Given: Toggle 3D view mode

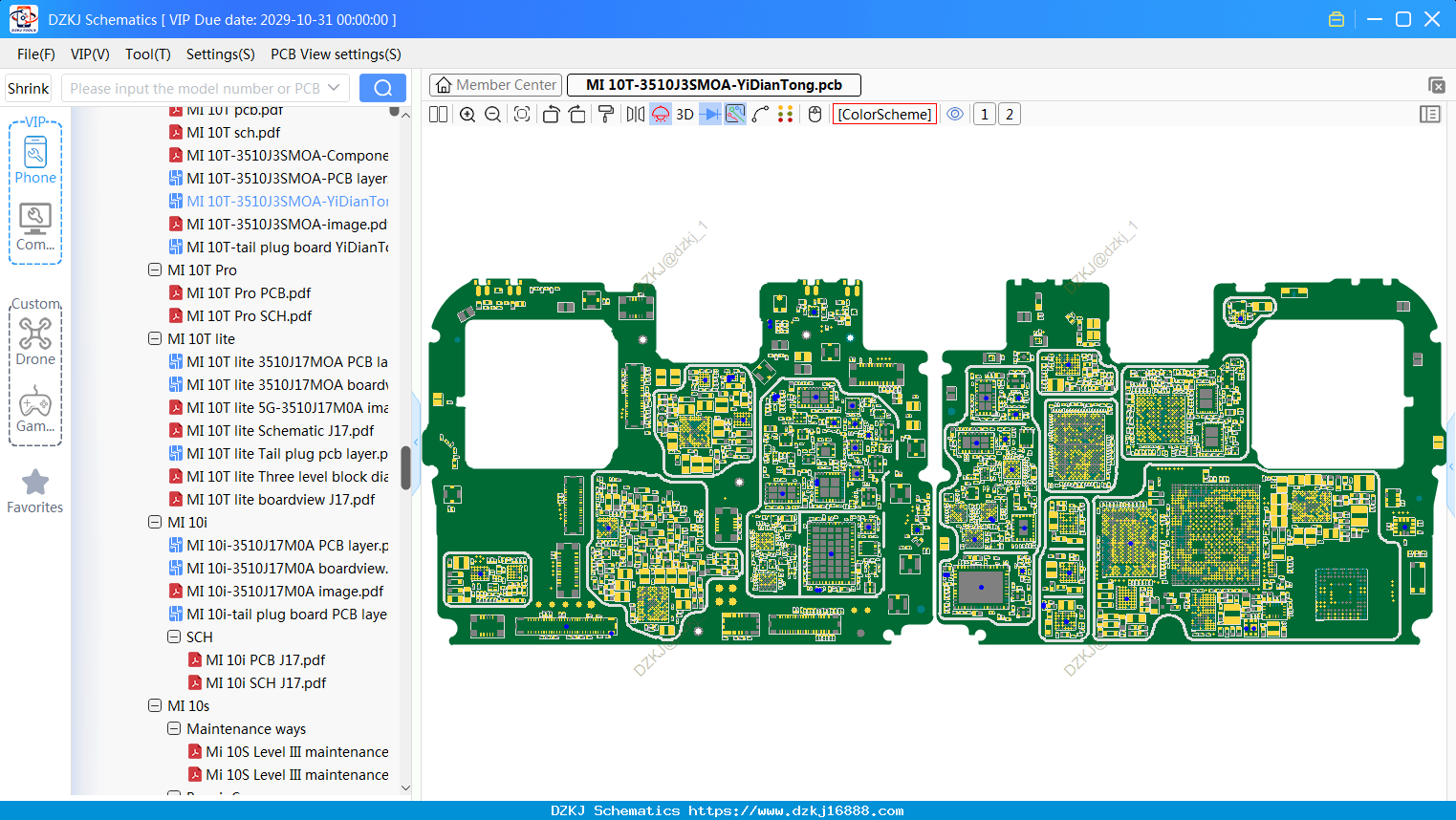Looking at the screenshot, I should 685,115.
